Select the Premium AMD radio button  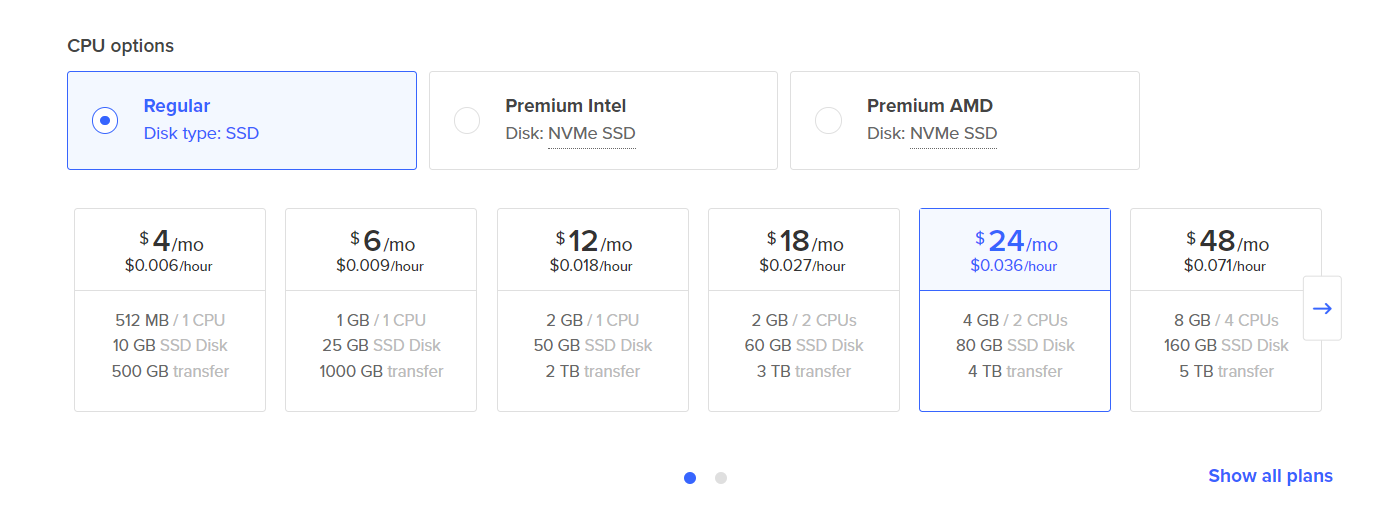pyautogui.click(x=828, y=120)
